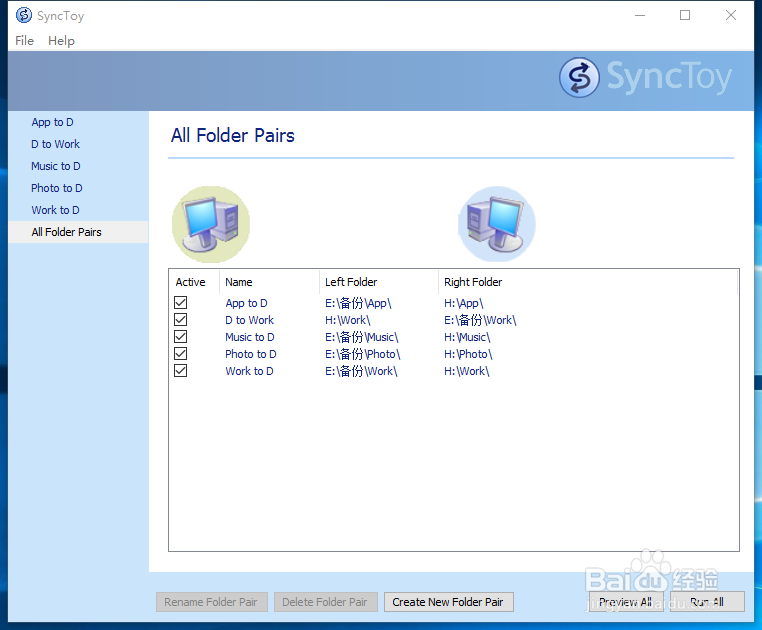Open the Help menu
This screenshot has width=762, height=630.
(61, 41)
